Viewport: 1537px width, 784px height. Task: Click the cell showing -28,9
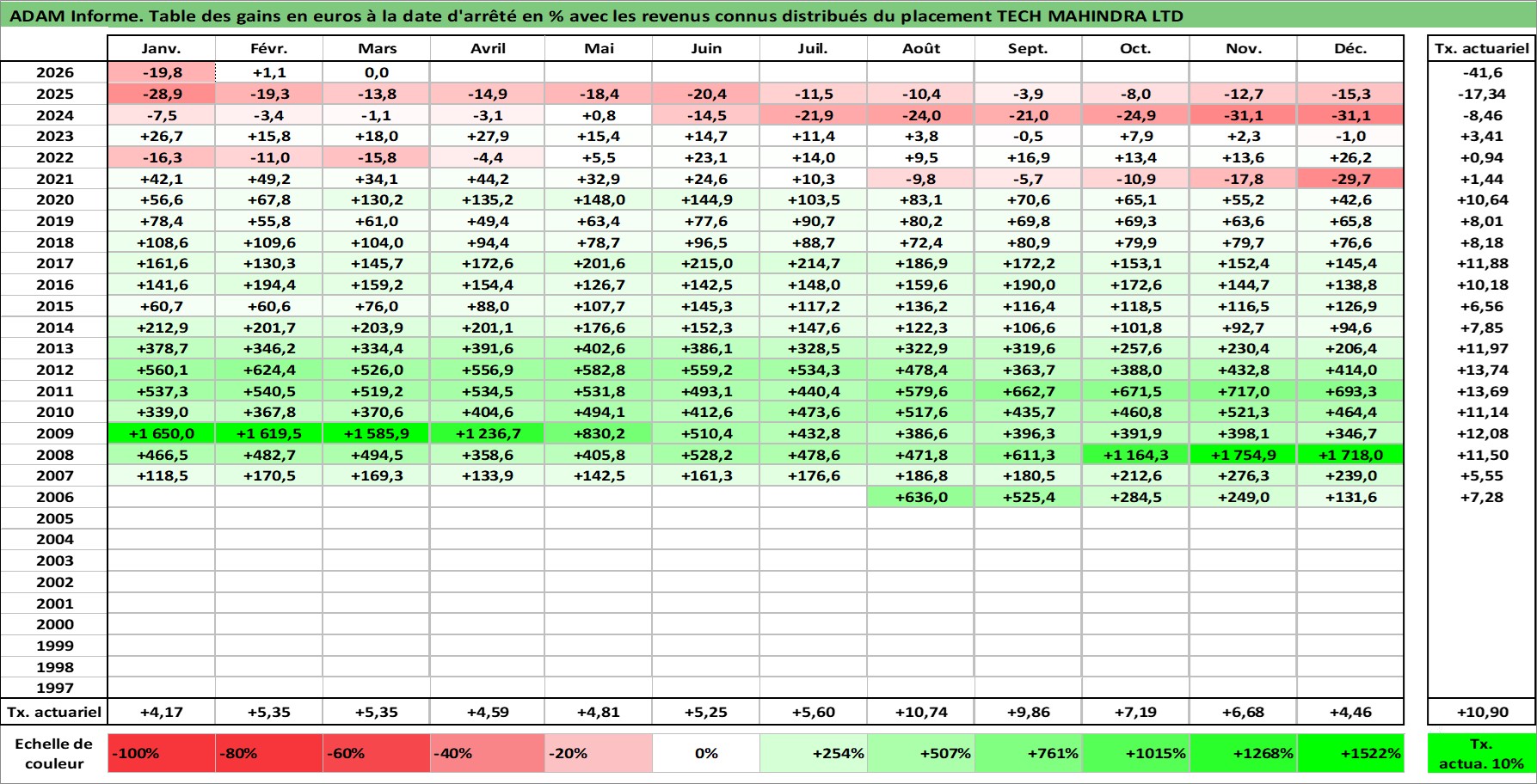click(x=162, y=94)
